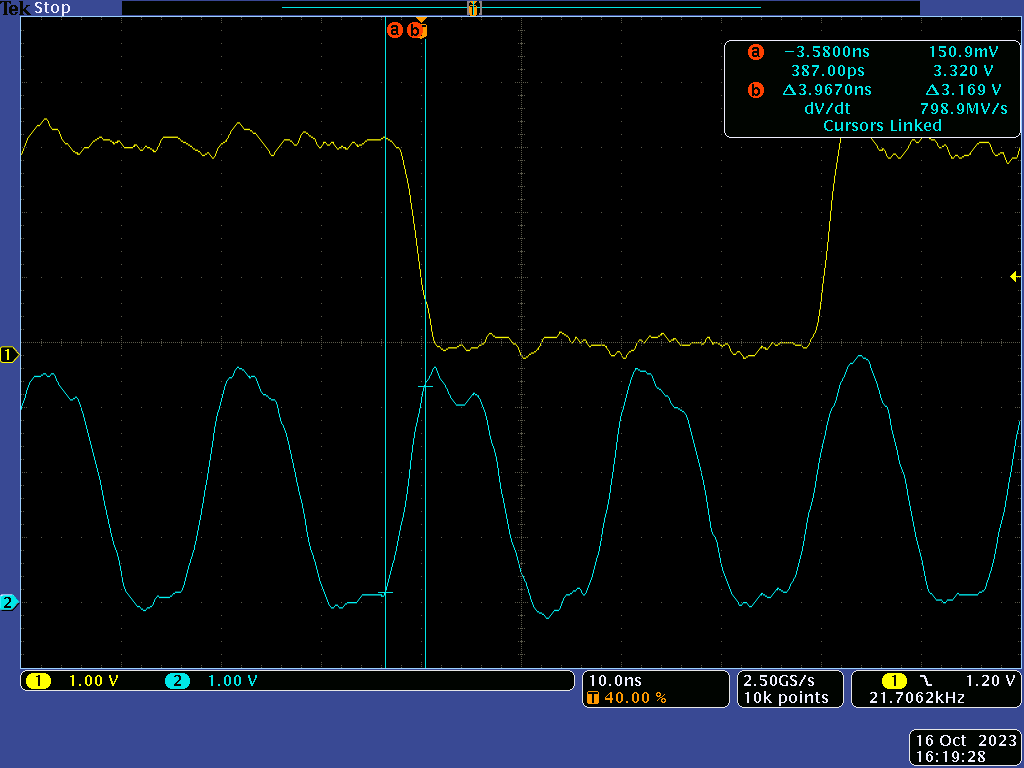Click cursor a voltage 150.9mV value

(x=963, y=52)
